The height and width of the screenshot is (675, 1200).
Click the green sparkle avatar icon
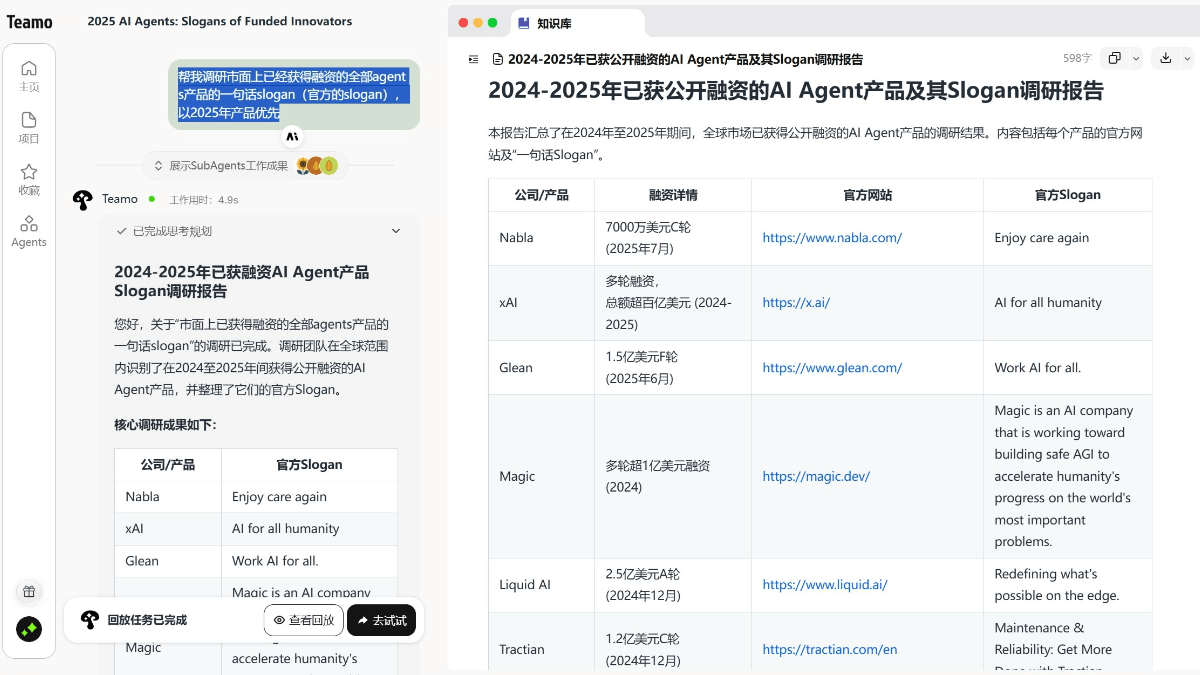29,629
